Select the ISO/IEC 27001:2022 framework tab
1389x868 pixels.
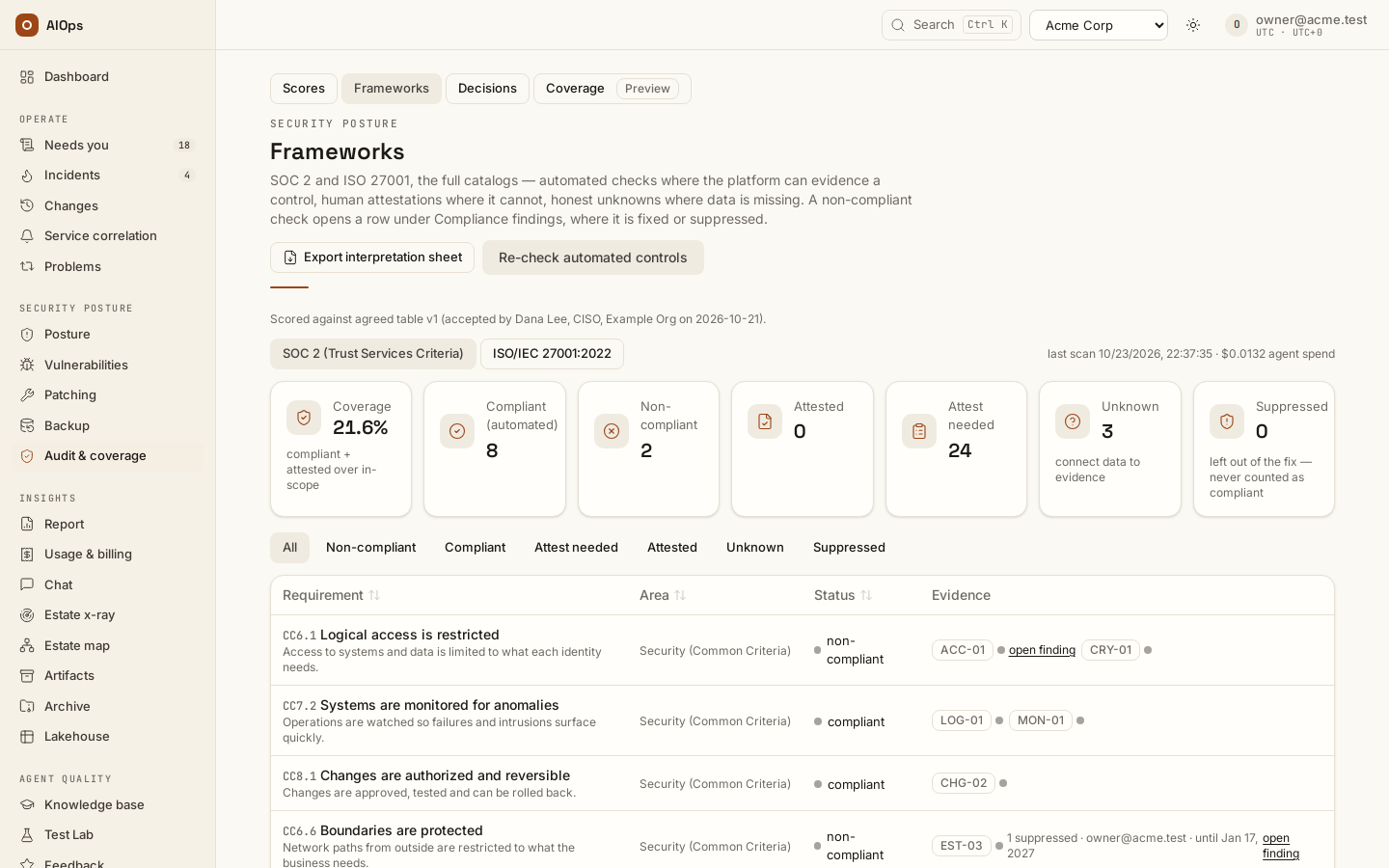click(x=552, y=354)
